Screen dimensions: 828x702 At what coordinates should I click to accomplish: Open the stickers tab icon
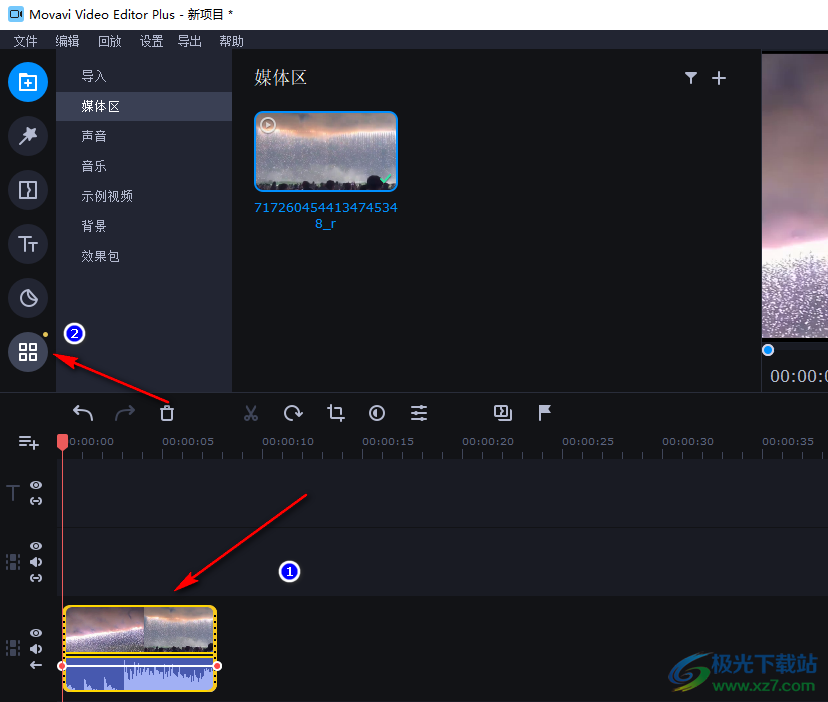click(x=28, y=298)
